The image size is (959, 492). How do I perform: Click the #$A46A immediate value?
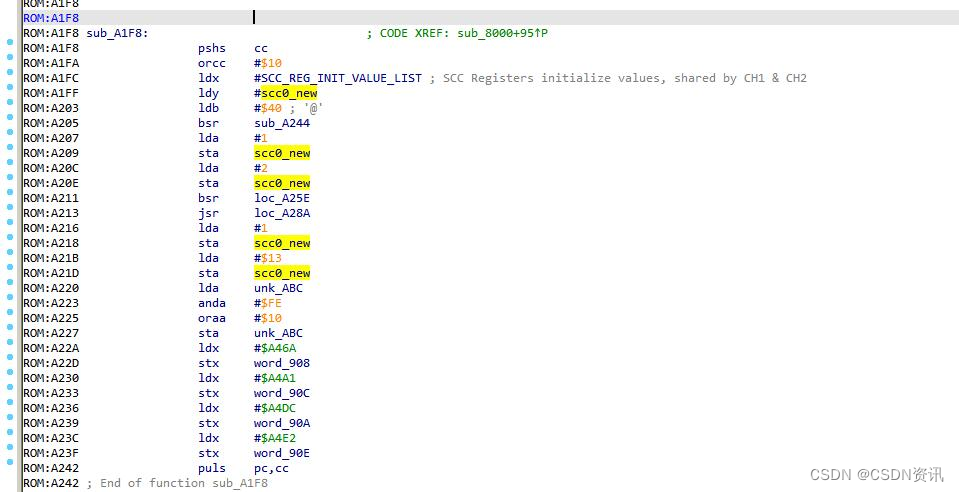275,348
